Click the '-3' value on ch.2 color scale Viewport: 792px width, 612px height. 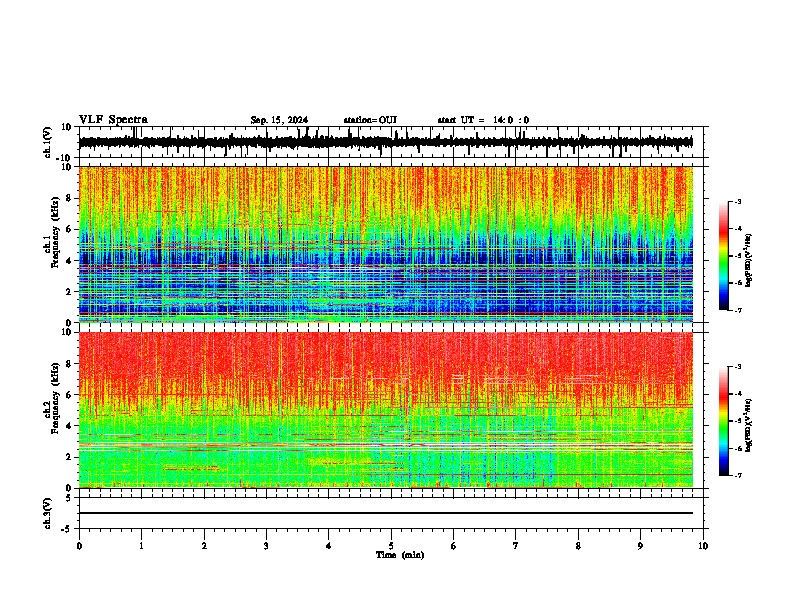pos(737,367)
